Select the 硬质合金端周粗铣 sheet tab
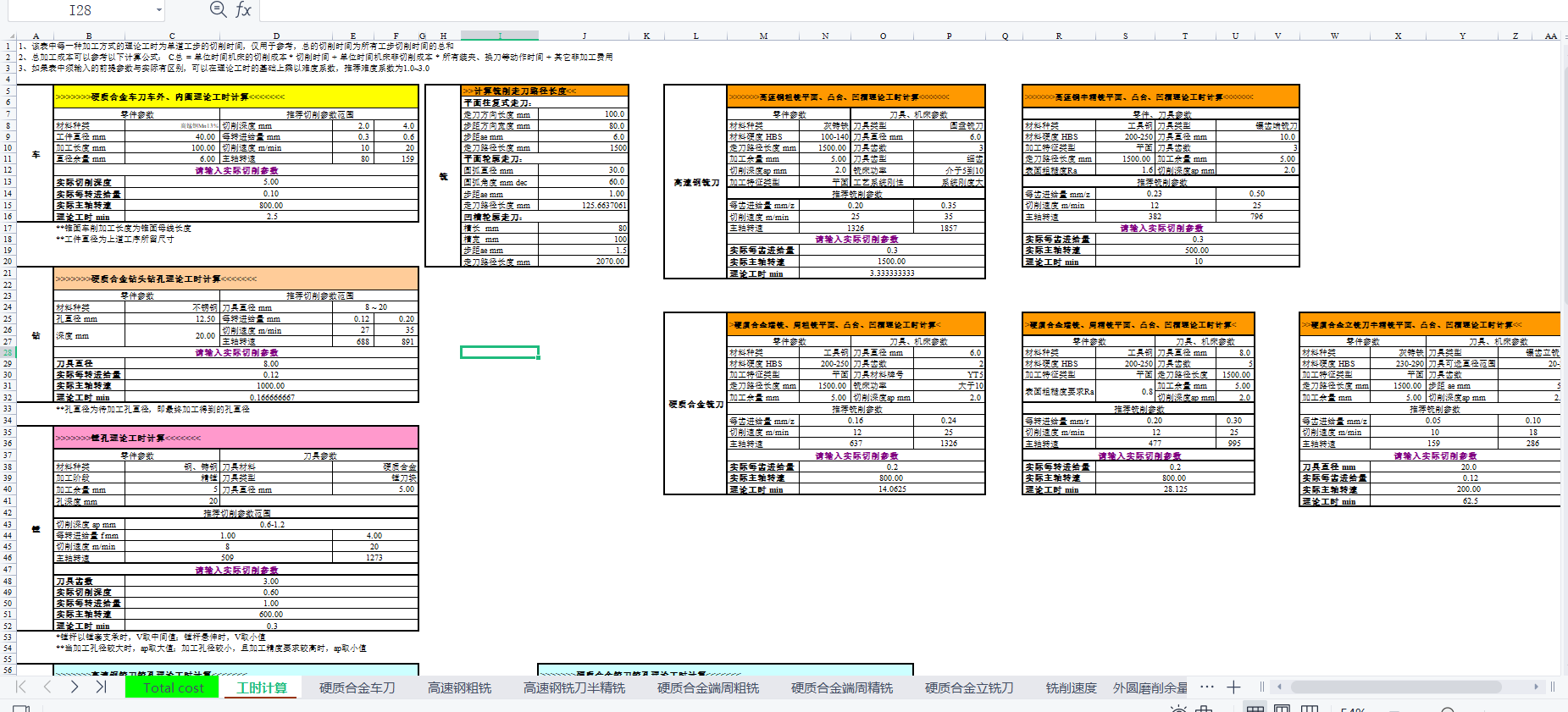Image resolution: width=1568 pixels, height=712 pixels. point(708,687)
